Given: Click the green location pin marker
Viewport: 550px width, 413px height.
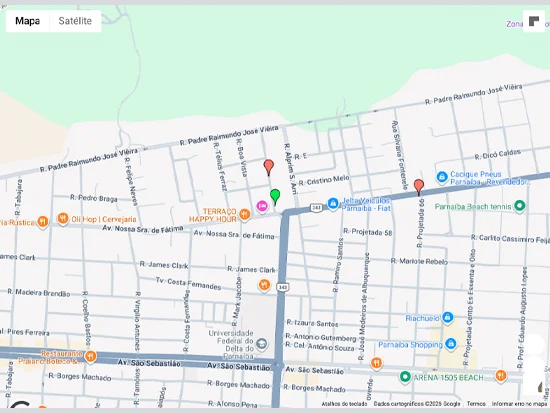Looking at the screenshot, I should pyautogui.click(x=275, y=196).
